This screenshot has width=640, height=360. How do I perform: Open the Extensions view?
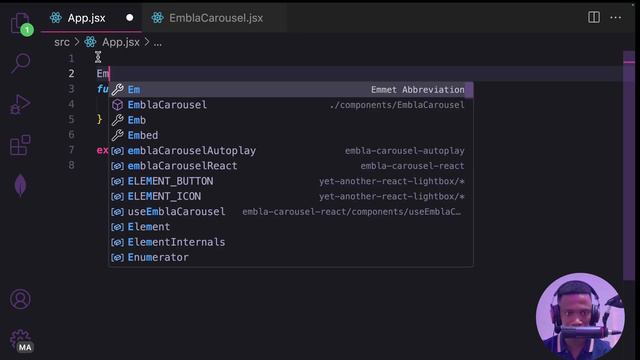click(x=20, y=145)
